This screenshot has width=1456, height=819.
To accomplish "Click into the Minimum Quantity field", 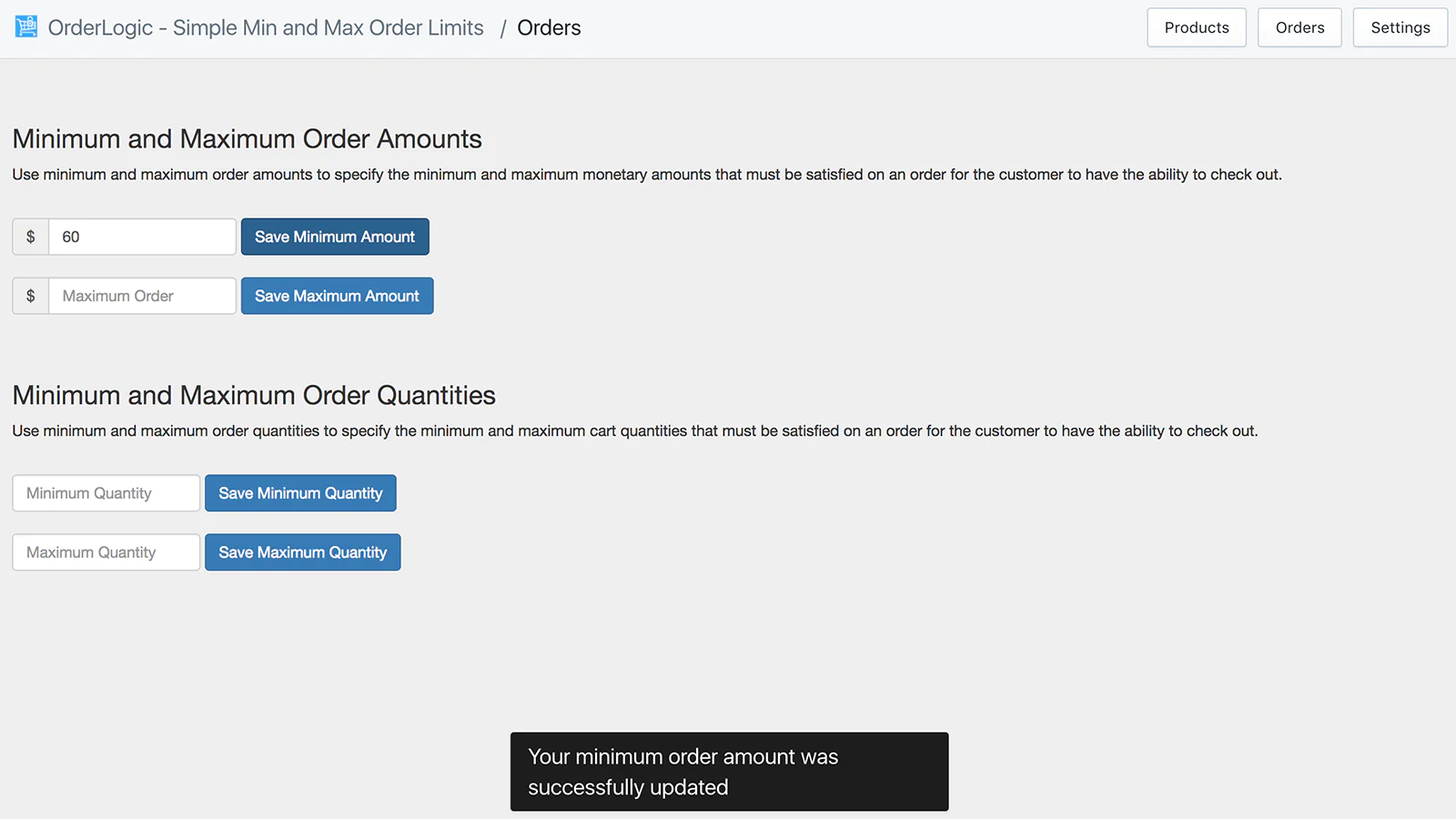I will point(106,493).
